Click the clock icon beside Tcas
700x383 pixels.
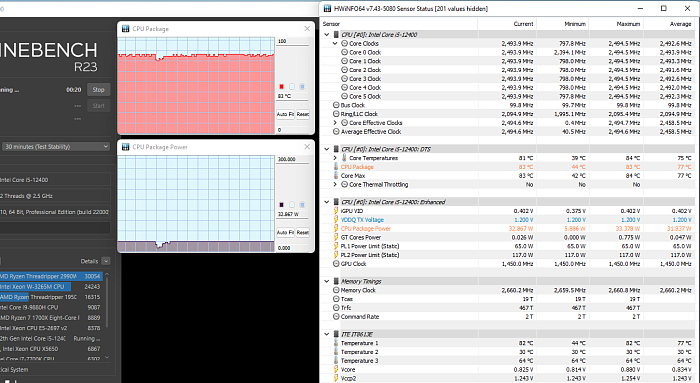pos(336,299)
